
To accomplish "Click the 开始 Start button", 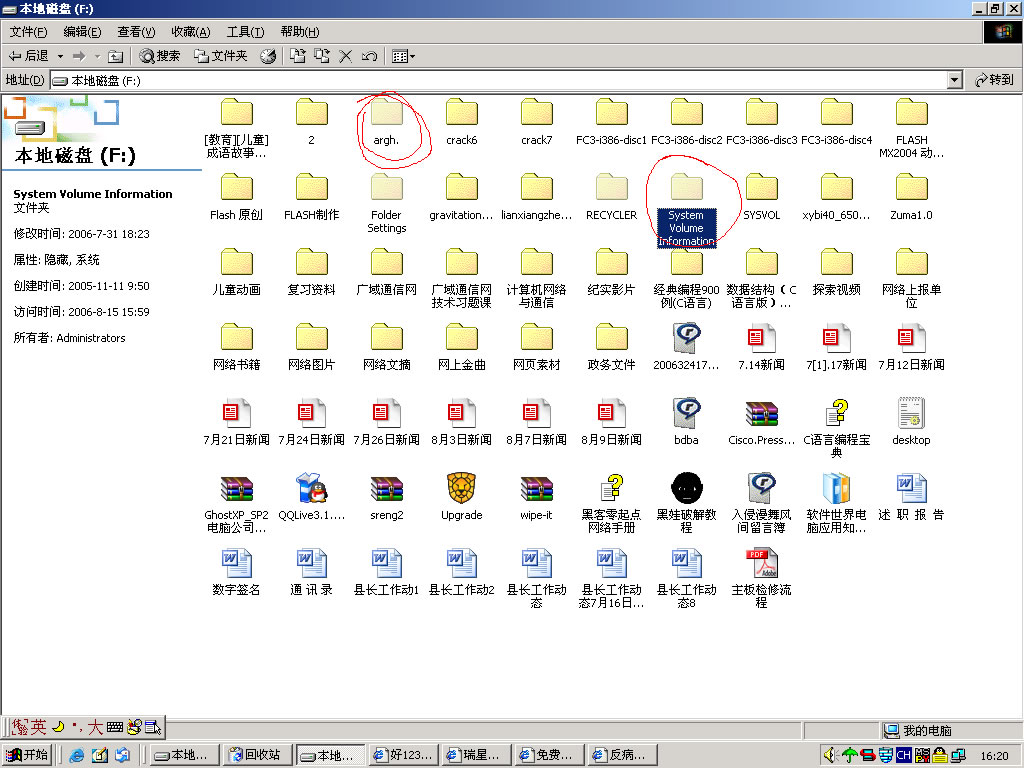I will (28, 755).
